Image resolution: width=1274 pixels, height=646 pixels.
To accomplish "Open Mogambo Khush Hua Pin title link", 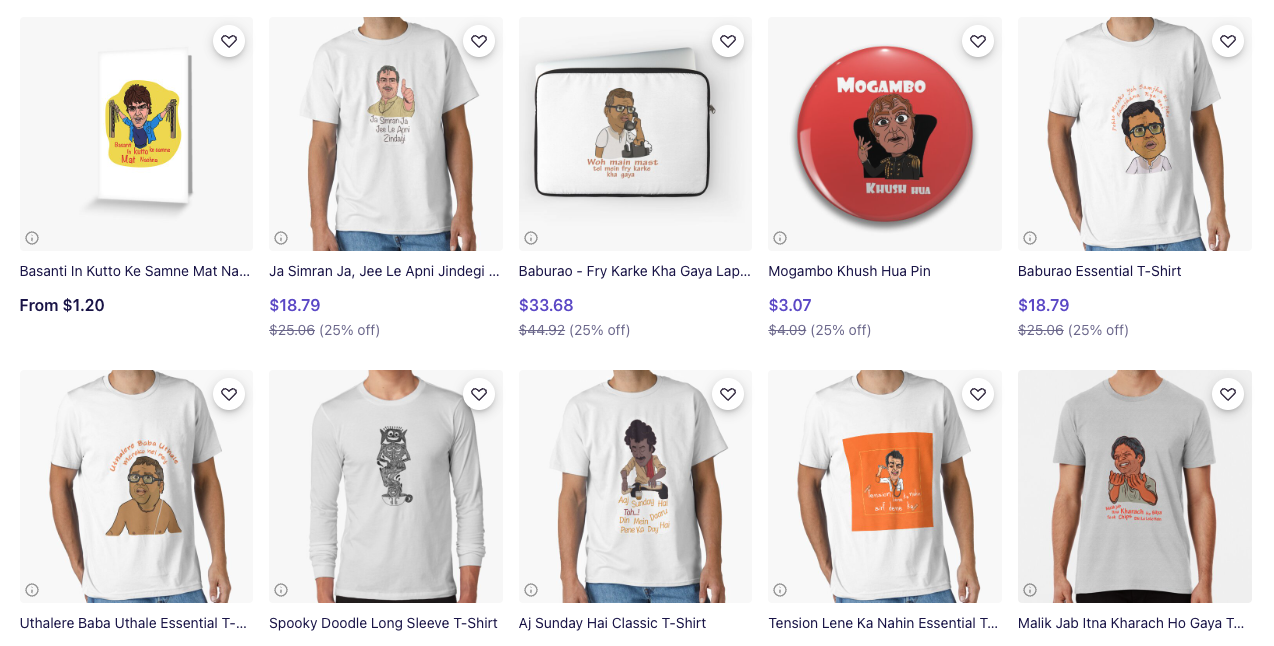I will [849, 271].
